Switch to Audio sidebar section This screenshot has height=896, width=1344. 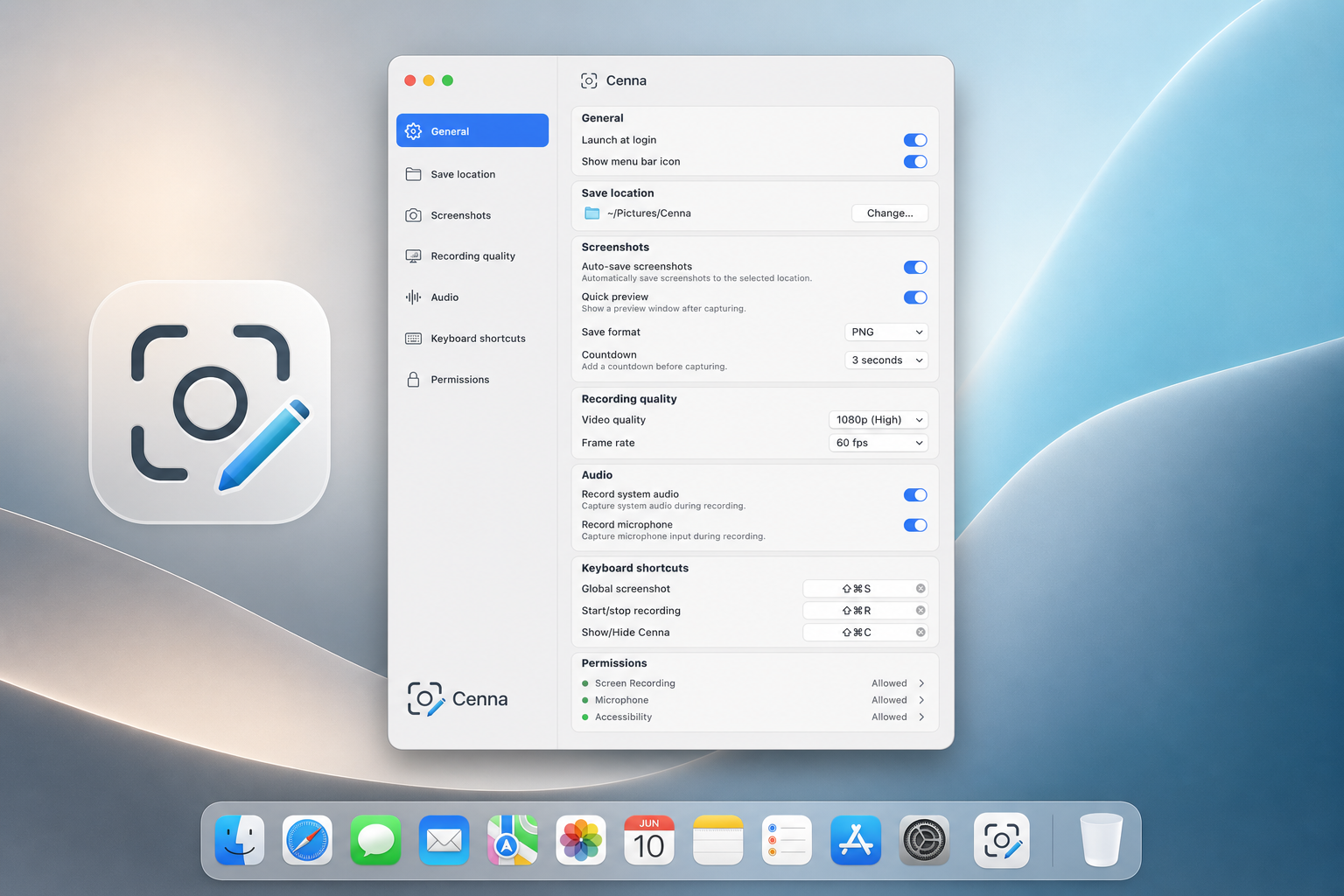coord(472,297)
